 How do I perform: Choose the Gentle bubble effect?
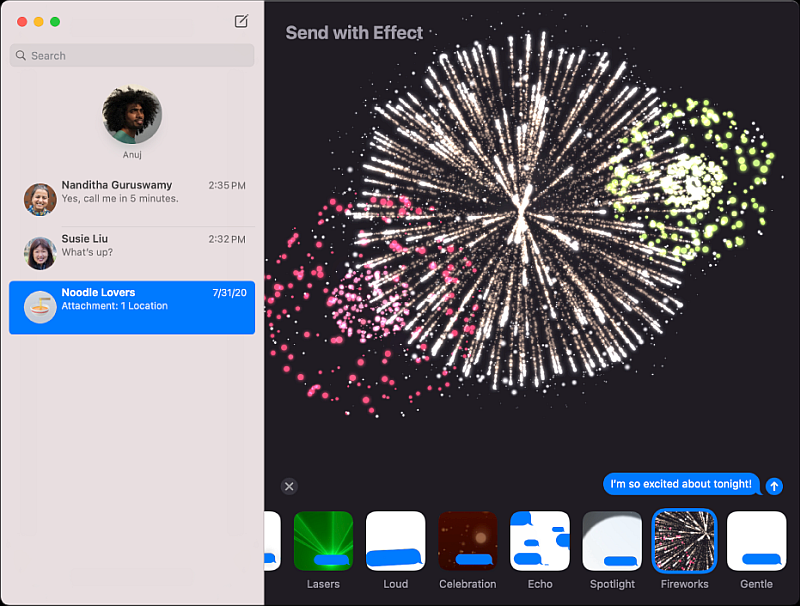(756, 541)
